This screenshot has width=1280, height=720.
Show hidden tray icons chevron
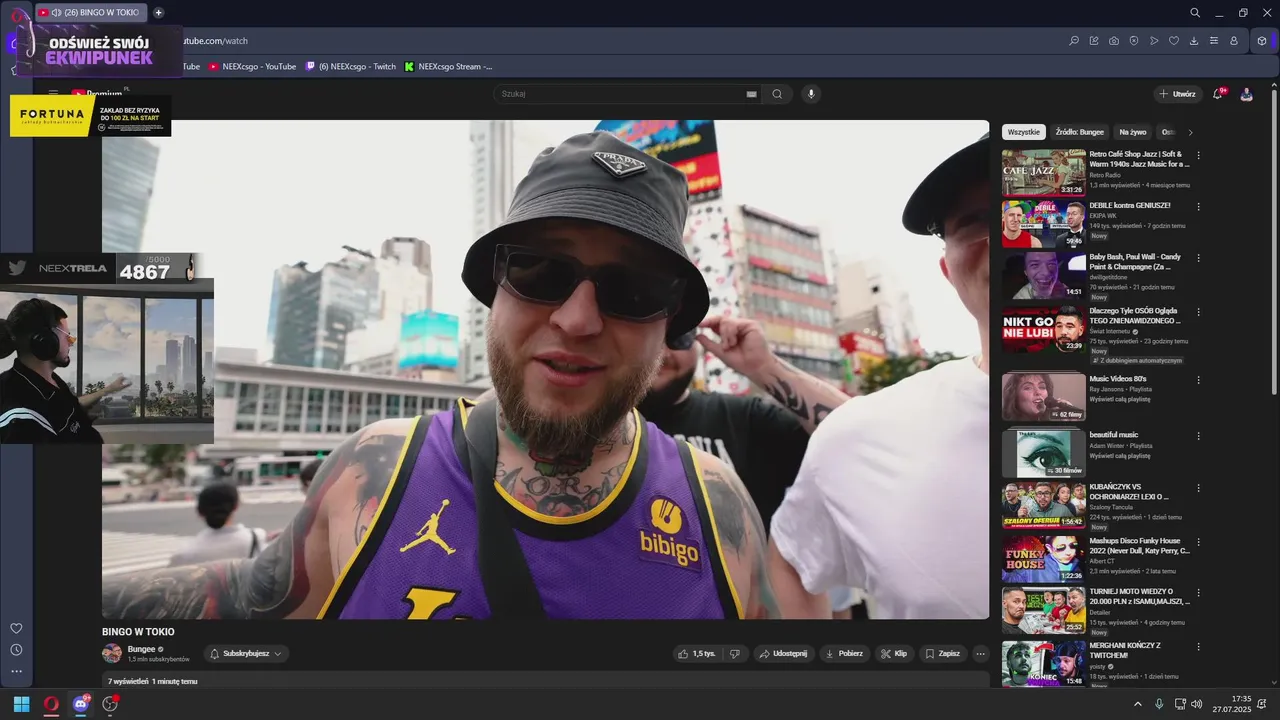point(1137,704)
